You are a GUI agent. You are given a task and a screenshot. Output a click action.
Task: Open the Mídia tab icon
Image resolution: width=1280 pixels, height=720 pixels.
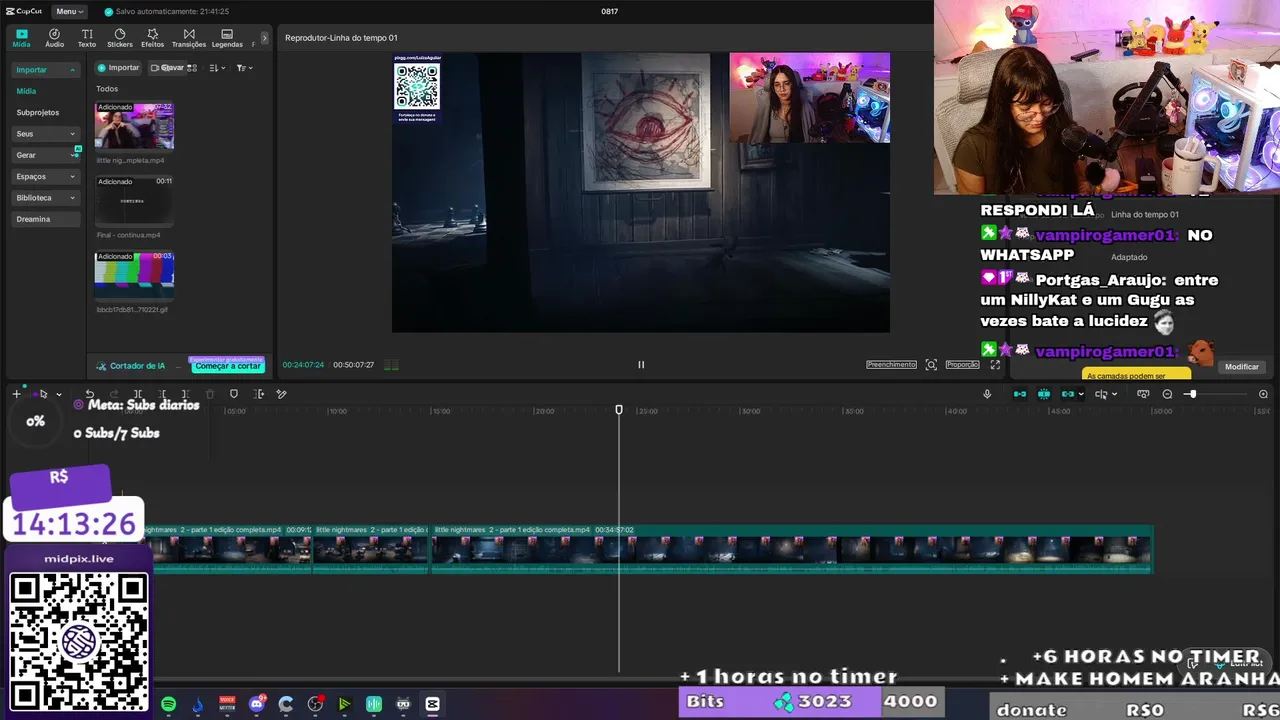click(21, 38)
